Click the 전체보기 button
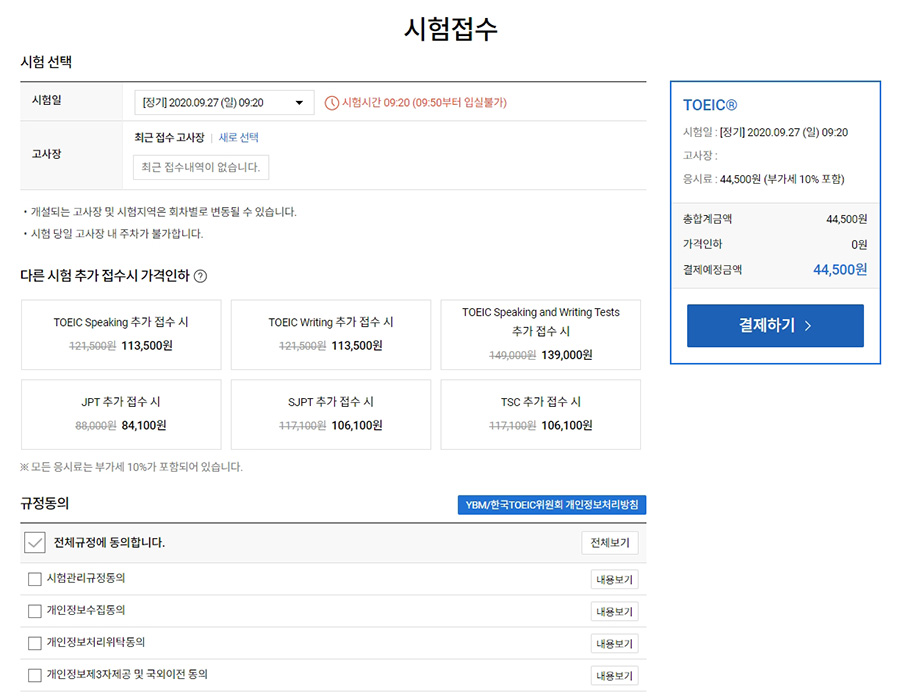This screenshot has height=697, width=900. 610,543
